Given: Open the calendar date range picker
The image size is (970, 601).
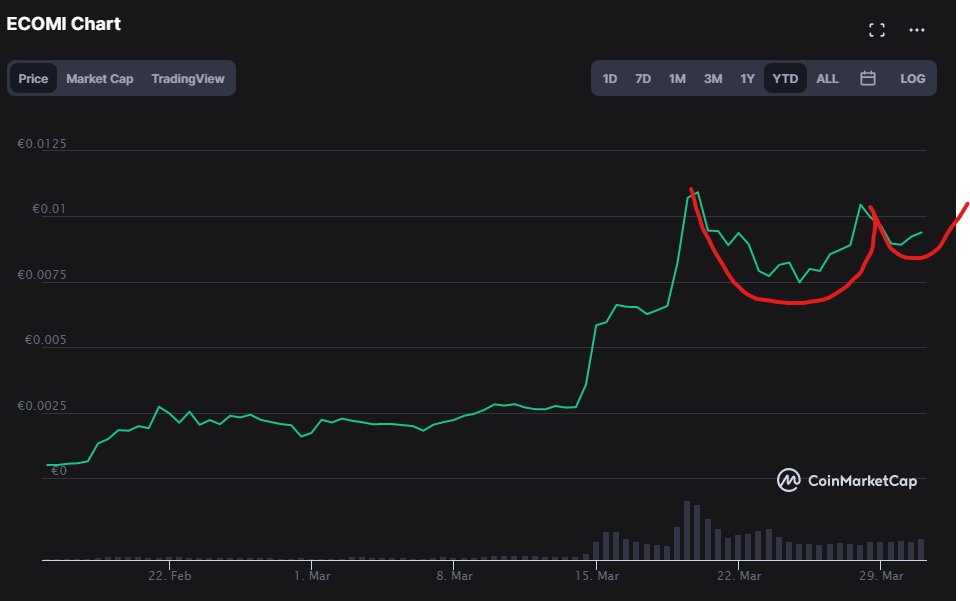Looking at the screenshot, I should click(x=868, y=79).
